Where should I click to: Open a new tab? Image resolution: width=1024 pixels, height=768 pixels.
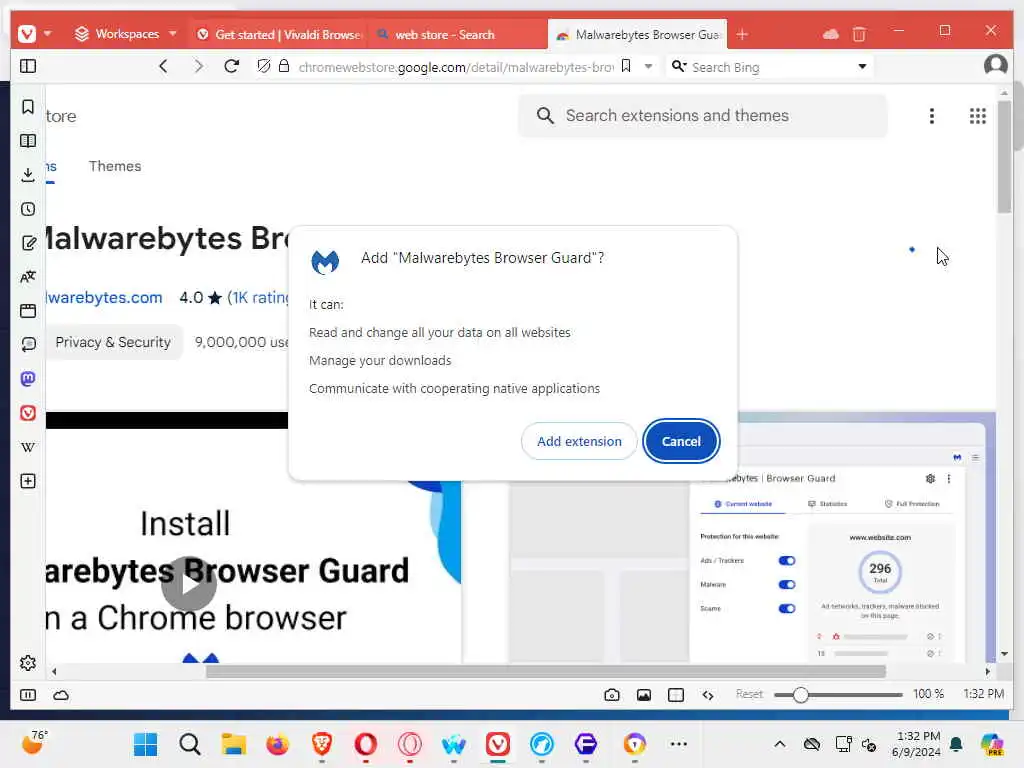click(742, 34)
